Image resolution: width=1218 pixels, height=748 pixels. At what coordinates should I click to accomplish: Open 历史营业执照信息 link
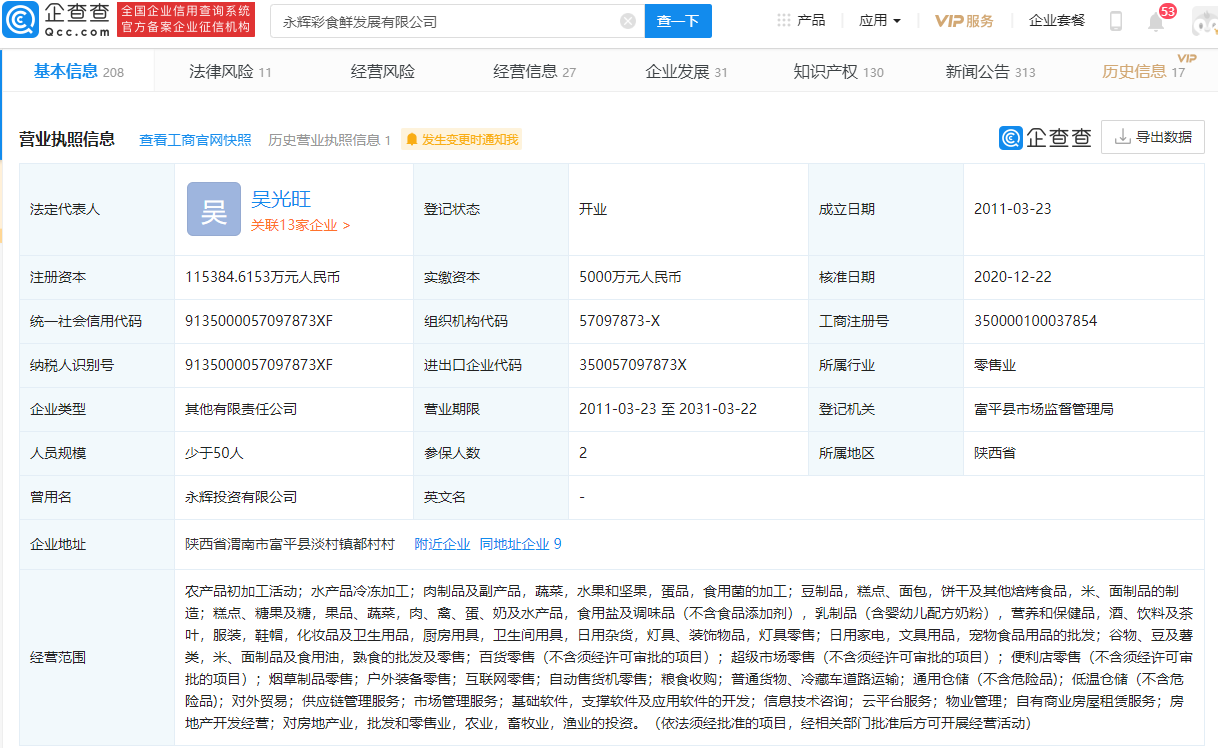329,140
